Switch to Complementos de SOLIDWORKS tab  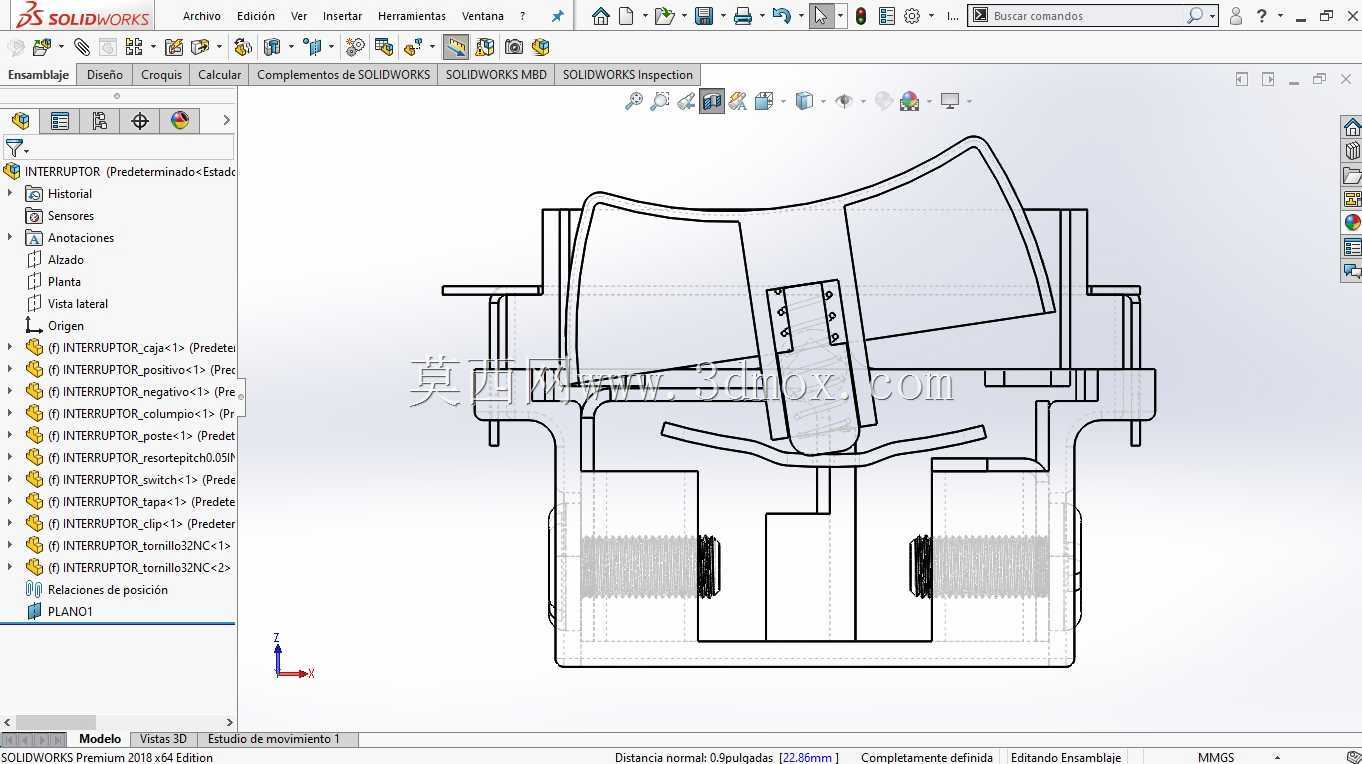343,74
